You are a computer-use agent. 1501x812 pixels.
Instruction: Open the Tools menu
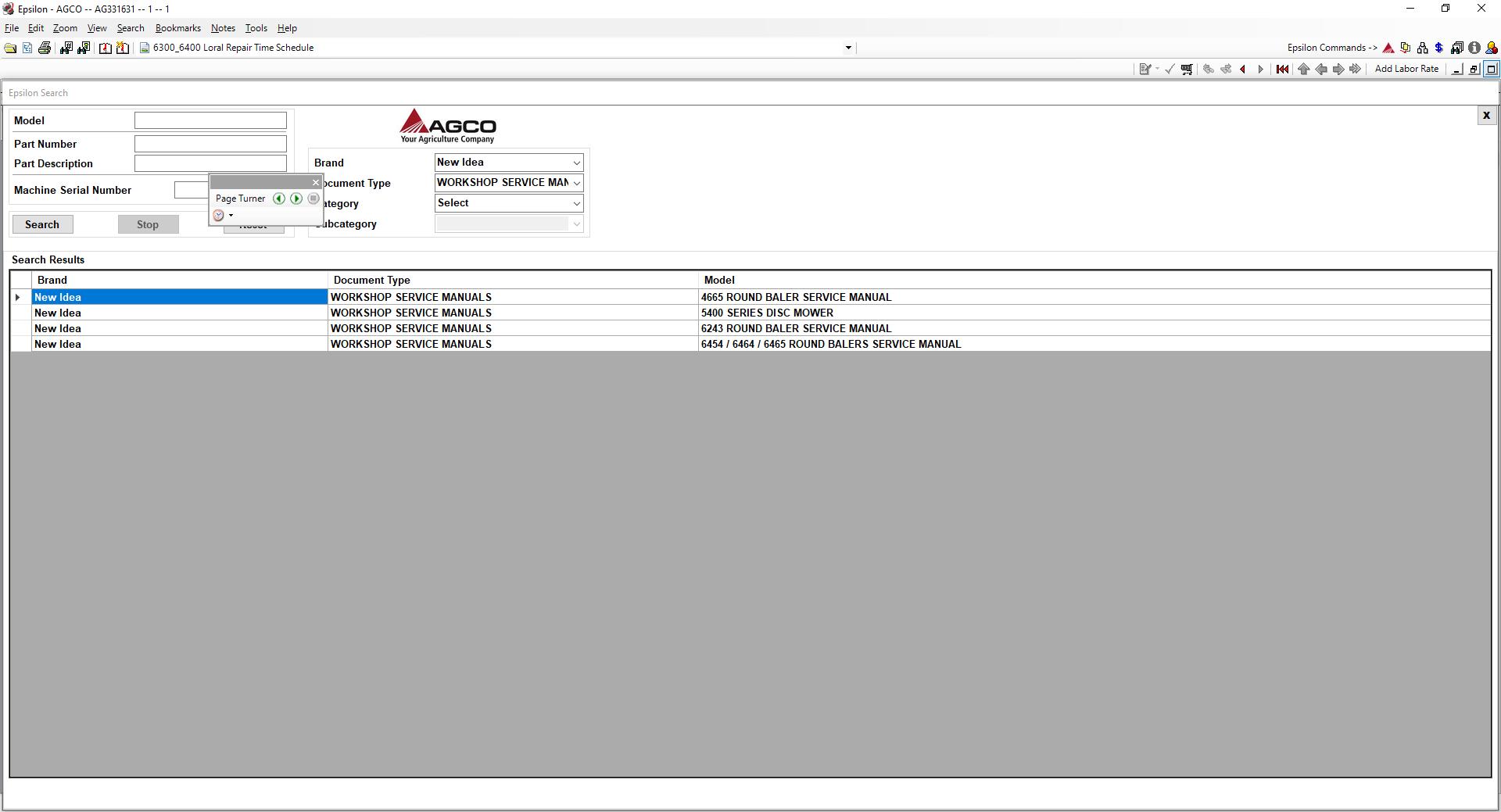pyautogui.click(x=256, y=28)
